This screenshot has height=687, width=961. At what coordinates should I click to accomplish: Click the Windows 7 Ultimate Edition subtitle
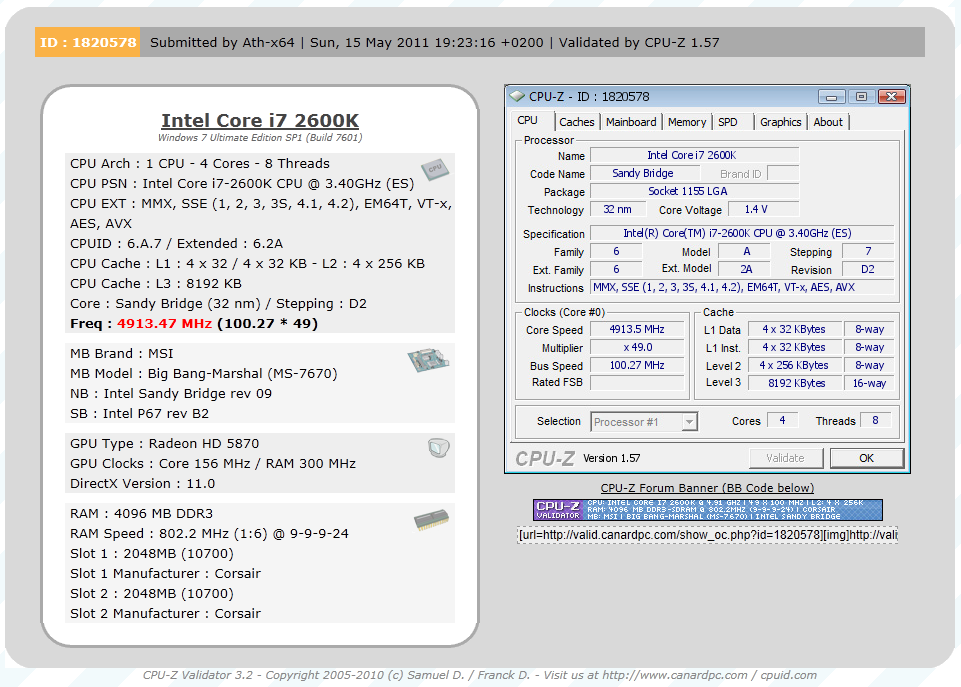[260, 138]
